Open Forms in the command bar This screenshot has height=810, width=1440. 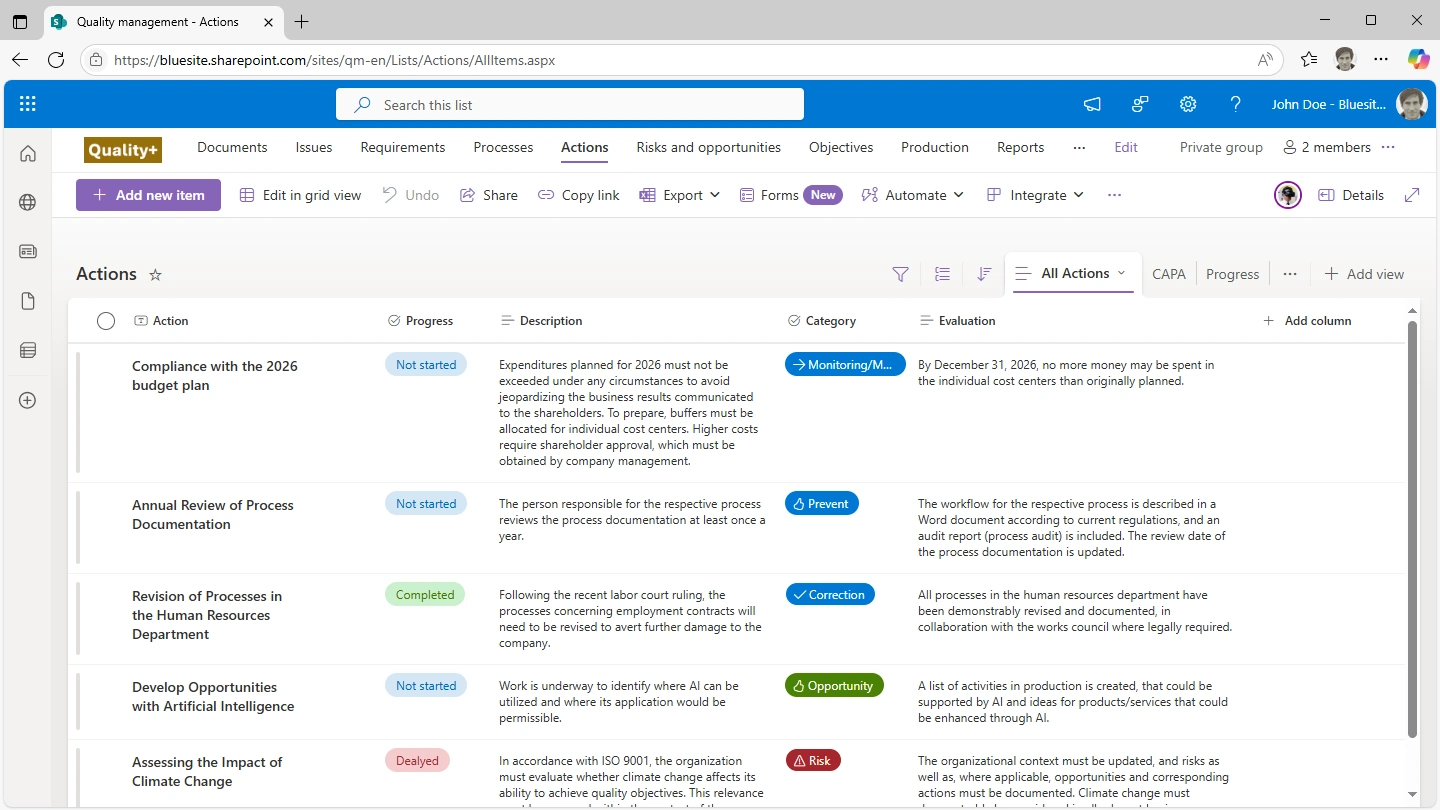pyautogui.click(x=790, y=195)
